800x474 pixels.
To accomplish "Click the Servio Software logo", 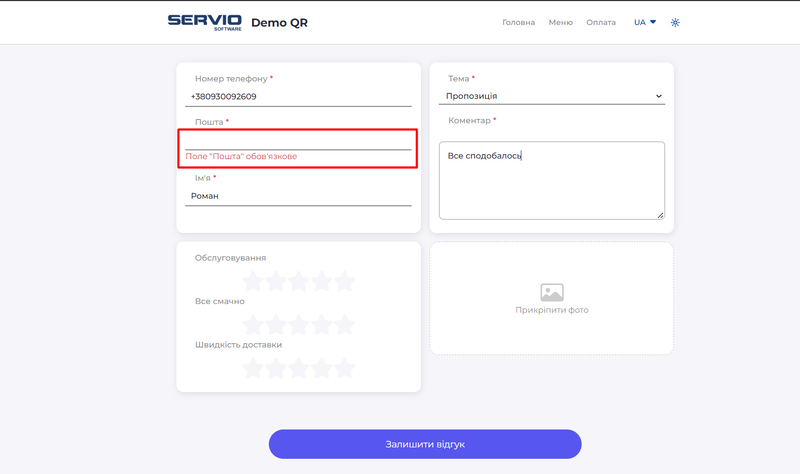I will 204,22.
